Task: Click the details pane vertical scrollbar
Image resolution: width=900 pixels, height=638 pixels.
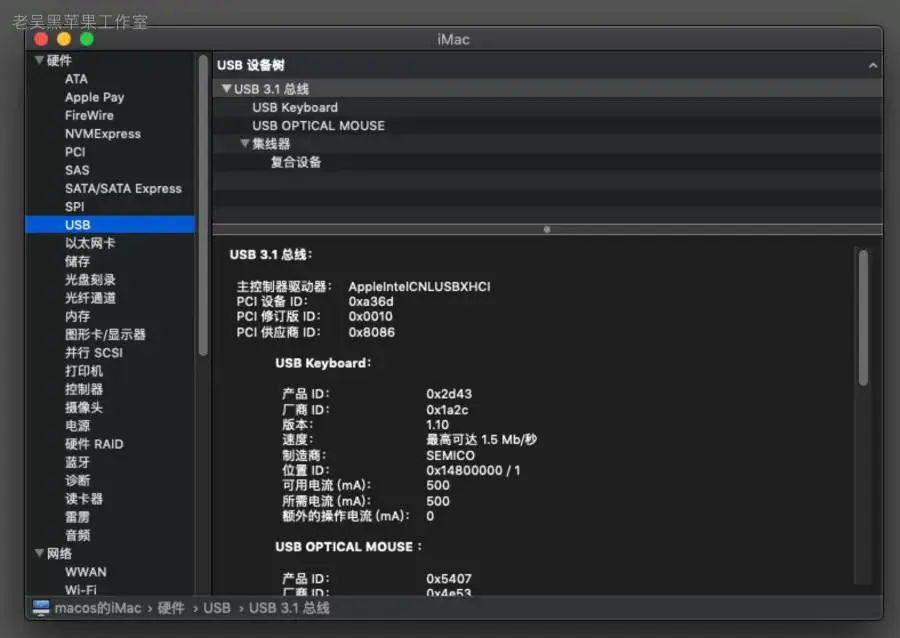Action: click(863, 318)
